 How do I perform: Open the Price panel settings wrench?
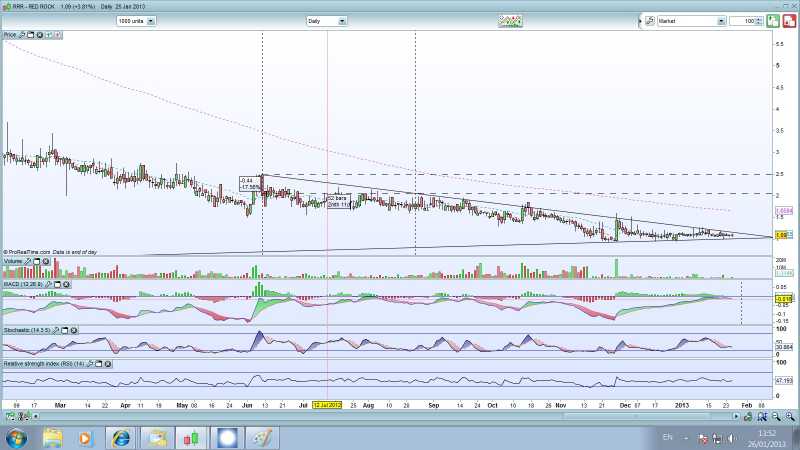click(x=23, y=35)
